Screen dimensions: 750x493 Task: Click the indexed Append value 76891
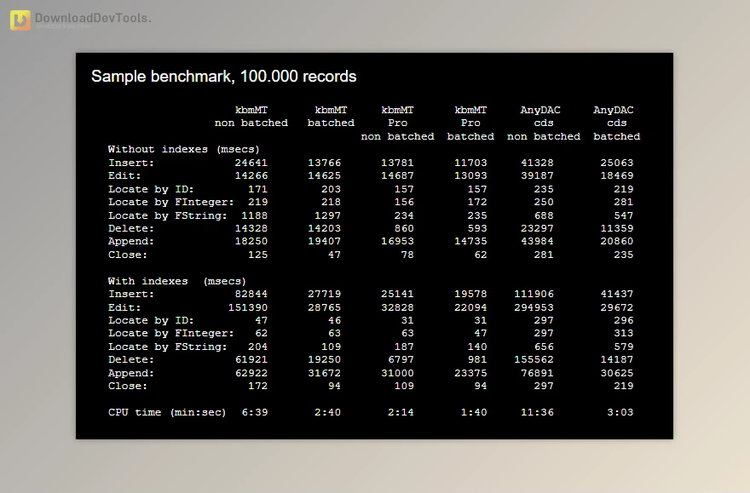(537, 373)
